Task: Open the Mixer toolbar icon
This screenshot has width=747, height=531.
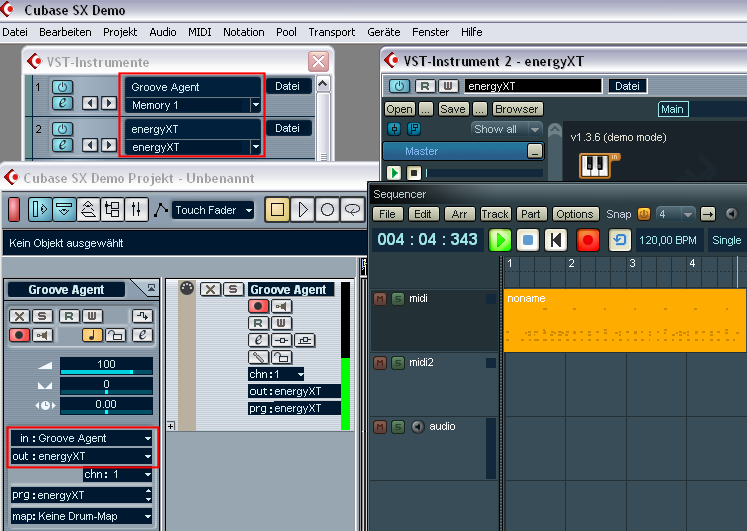Action: tap(136, 210)
